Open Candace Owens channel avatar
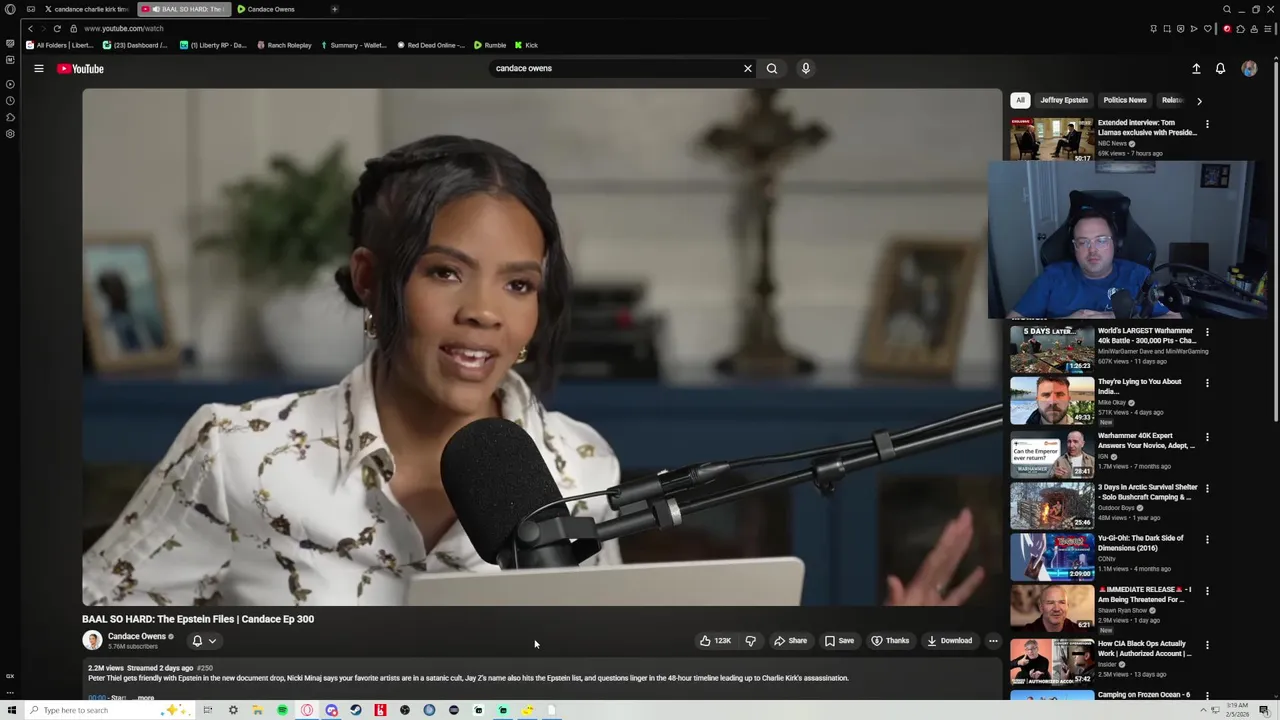This screenshot has width=1280, height=720. (x=92, y=640)
